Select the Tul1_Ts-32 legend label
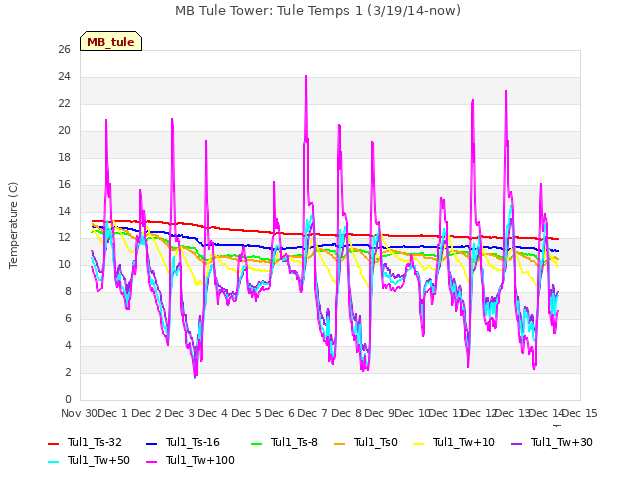The height and width of the screenshot is (480, 640). coord(95,442)
